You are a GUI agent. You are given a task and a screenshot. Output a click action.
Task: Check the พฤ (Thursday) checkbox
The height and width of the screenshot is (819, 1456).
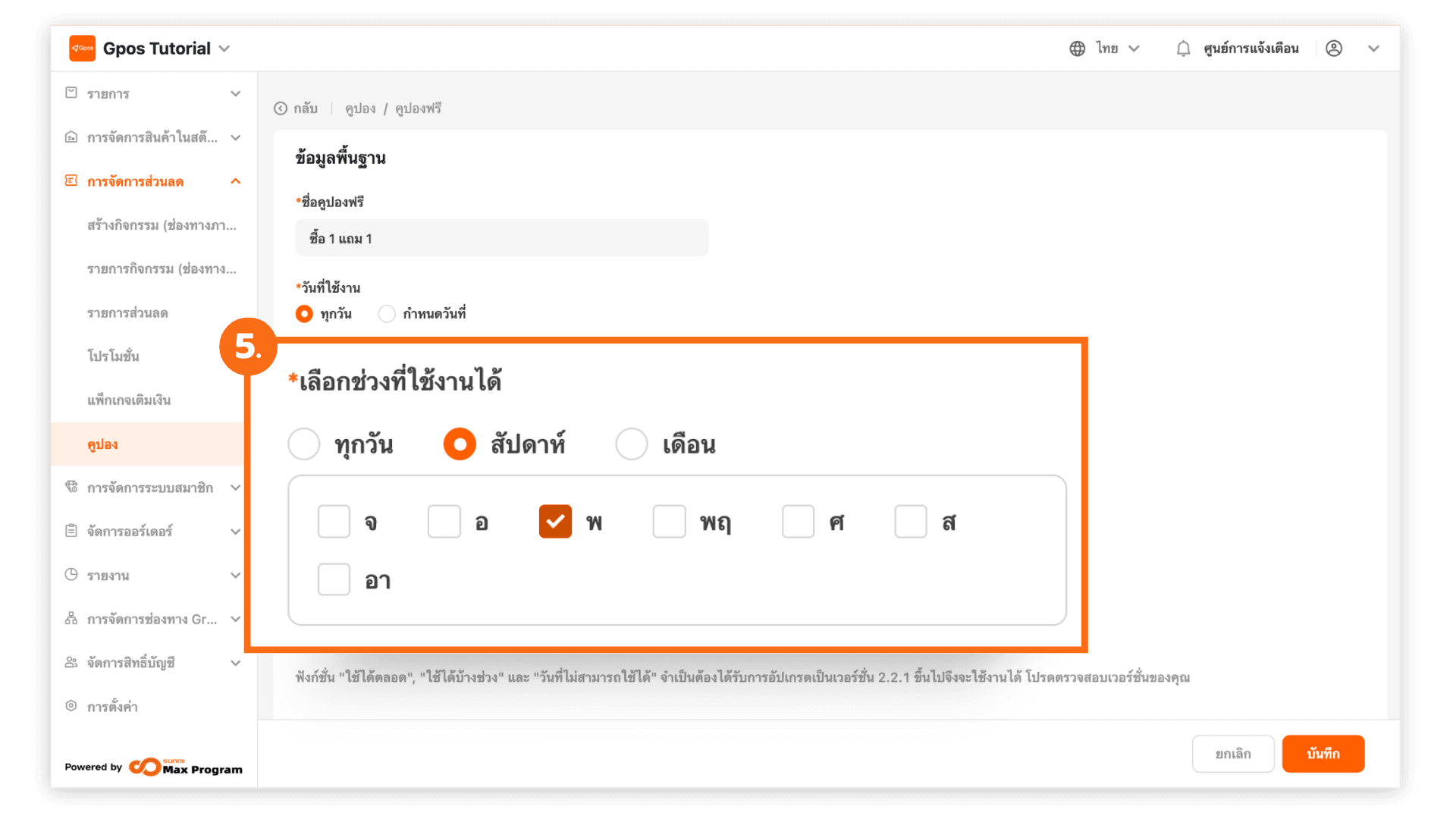669,522
